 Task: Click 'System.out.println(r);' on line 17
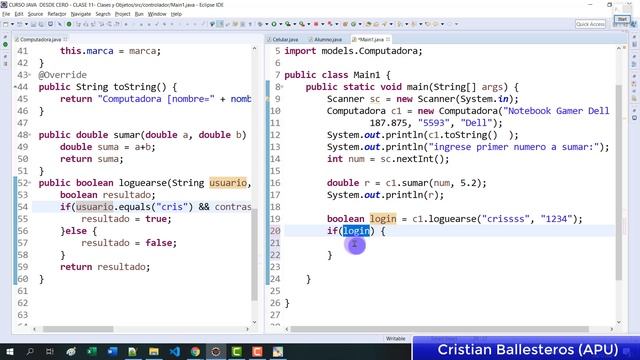[385, 195]
